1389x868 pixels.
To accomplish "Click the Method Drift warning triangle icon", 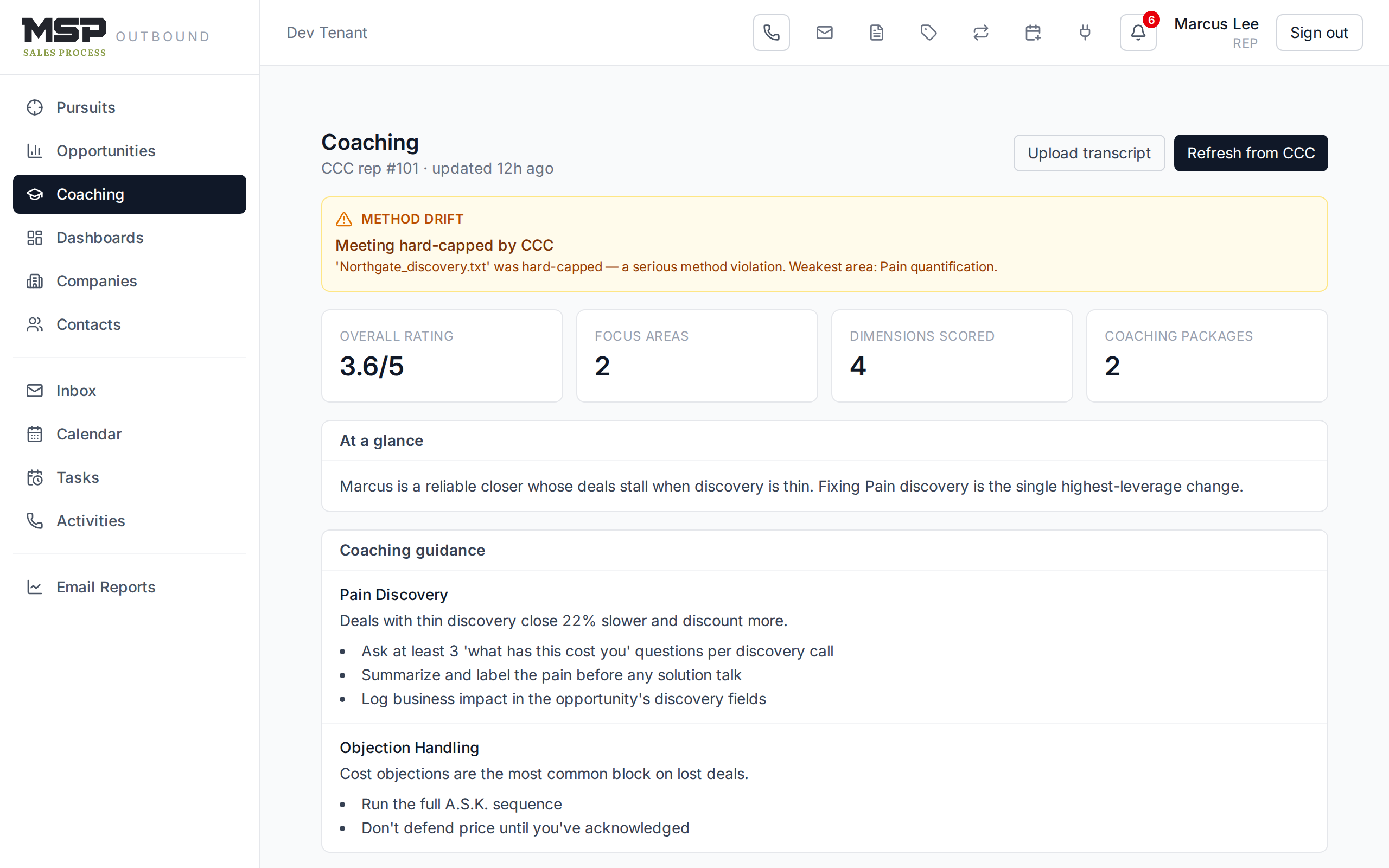I will pyautogui.click(x=344, y=219).
